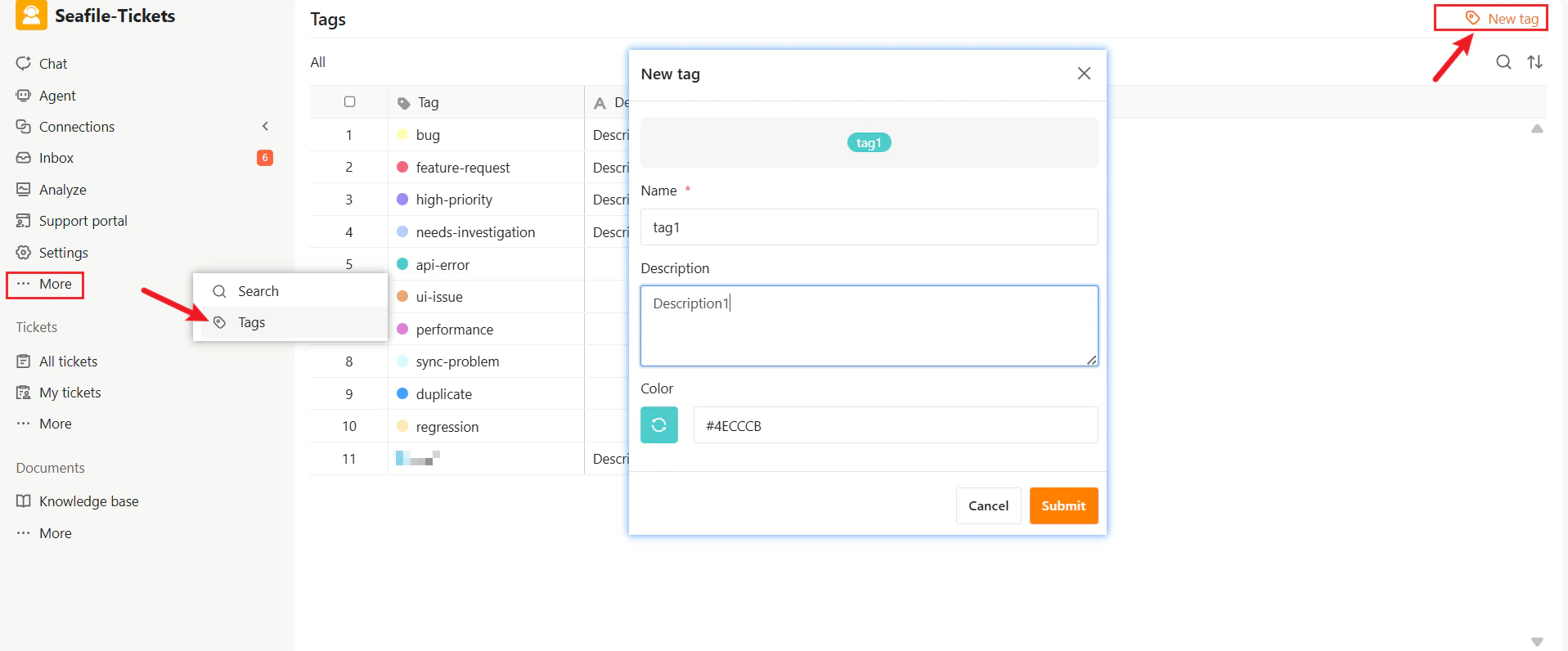Submit the new tag

(1063, 505)
